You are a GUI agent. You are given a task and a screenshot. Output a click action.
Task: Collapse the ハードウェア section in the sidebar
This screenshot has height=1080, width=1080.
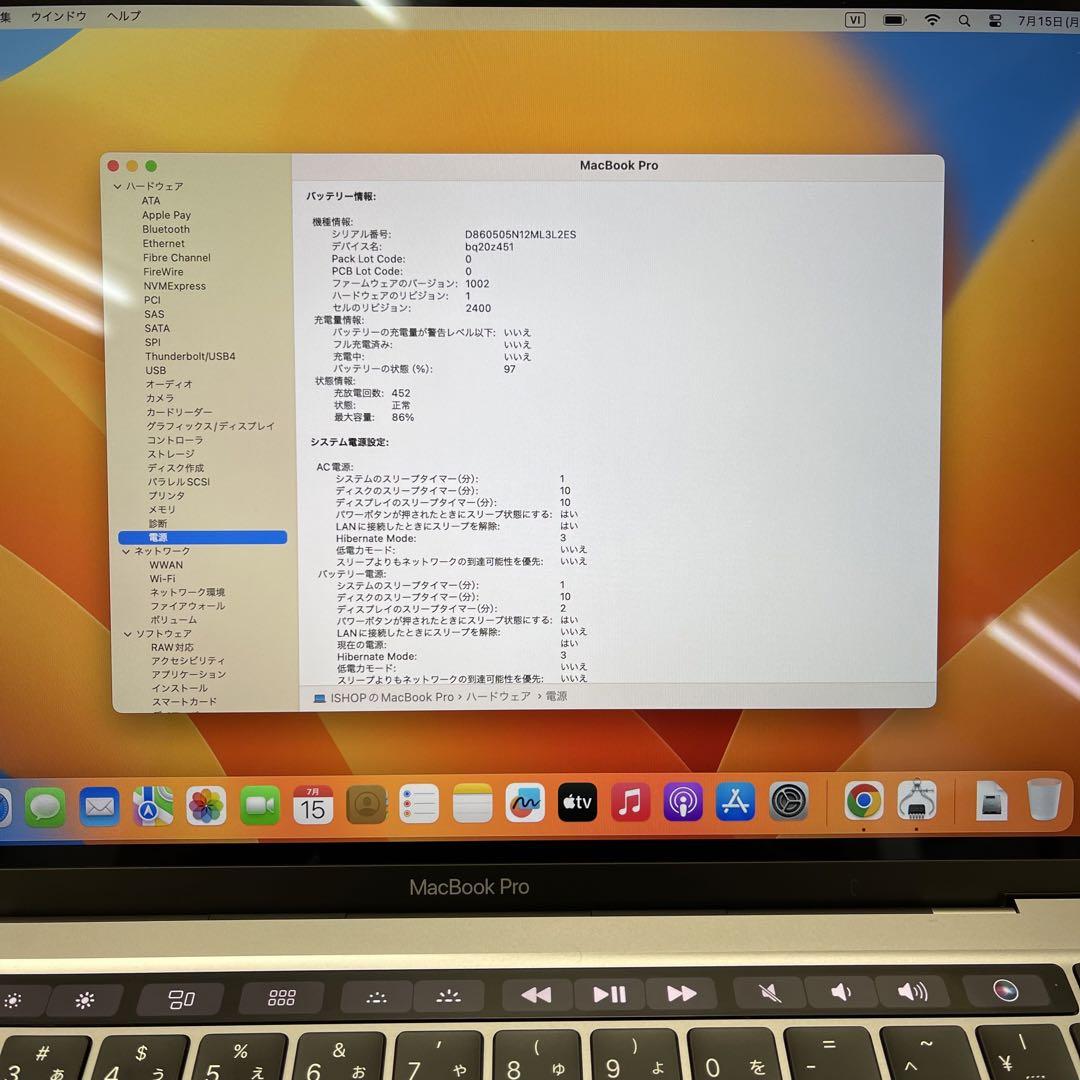click(117, 187)
